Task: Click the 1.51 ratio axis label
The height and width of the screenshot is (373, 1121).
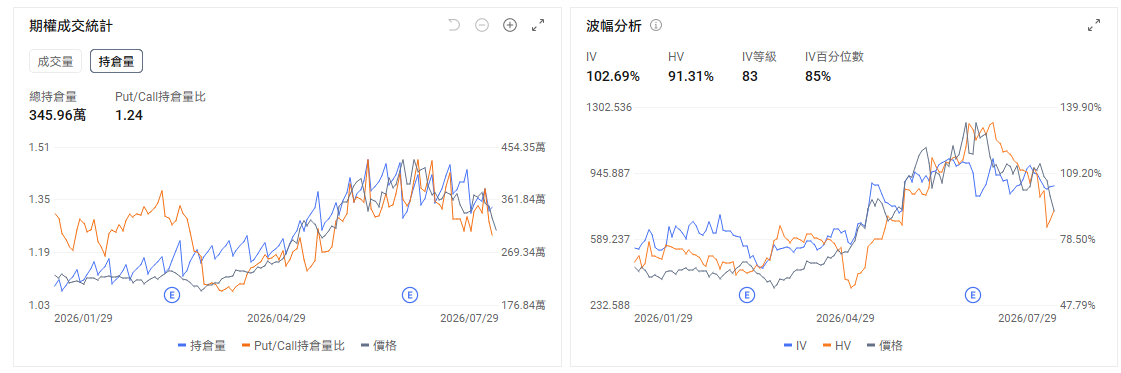Action: 39,147
